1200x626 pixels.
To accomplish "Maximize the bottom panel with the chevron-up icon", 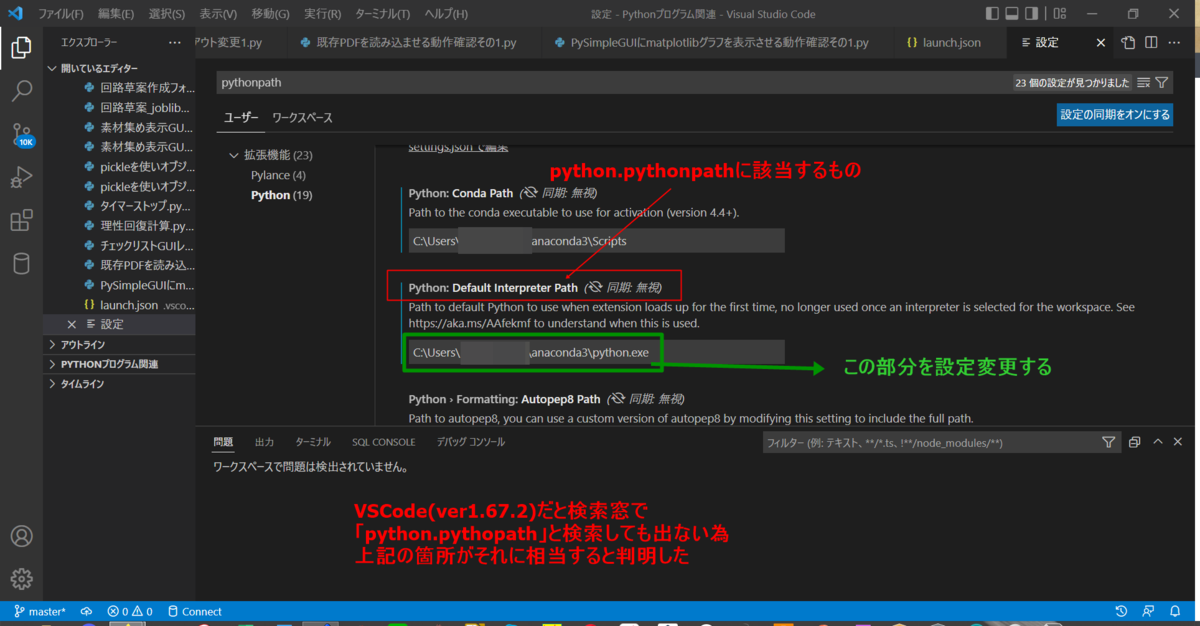I will 1158,442.
